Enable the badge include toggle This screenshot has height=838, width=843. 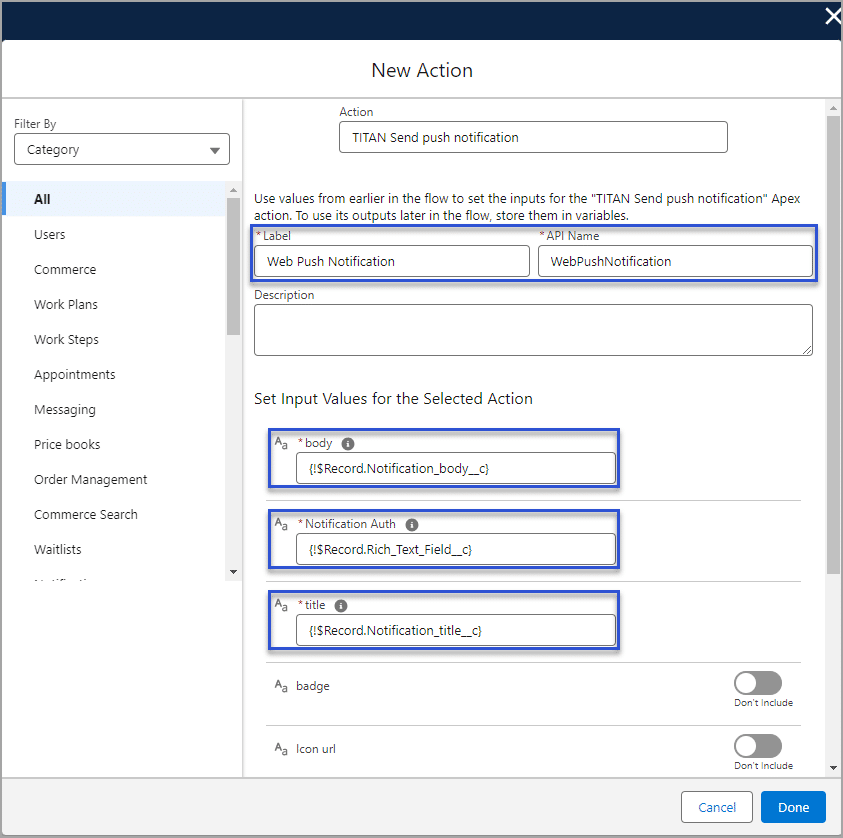(757, 683)
